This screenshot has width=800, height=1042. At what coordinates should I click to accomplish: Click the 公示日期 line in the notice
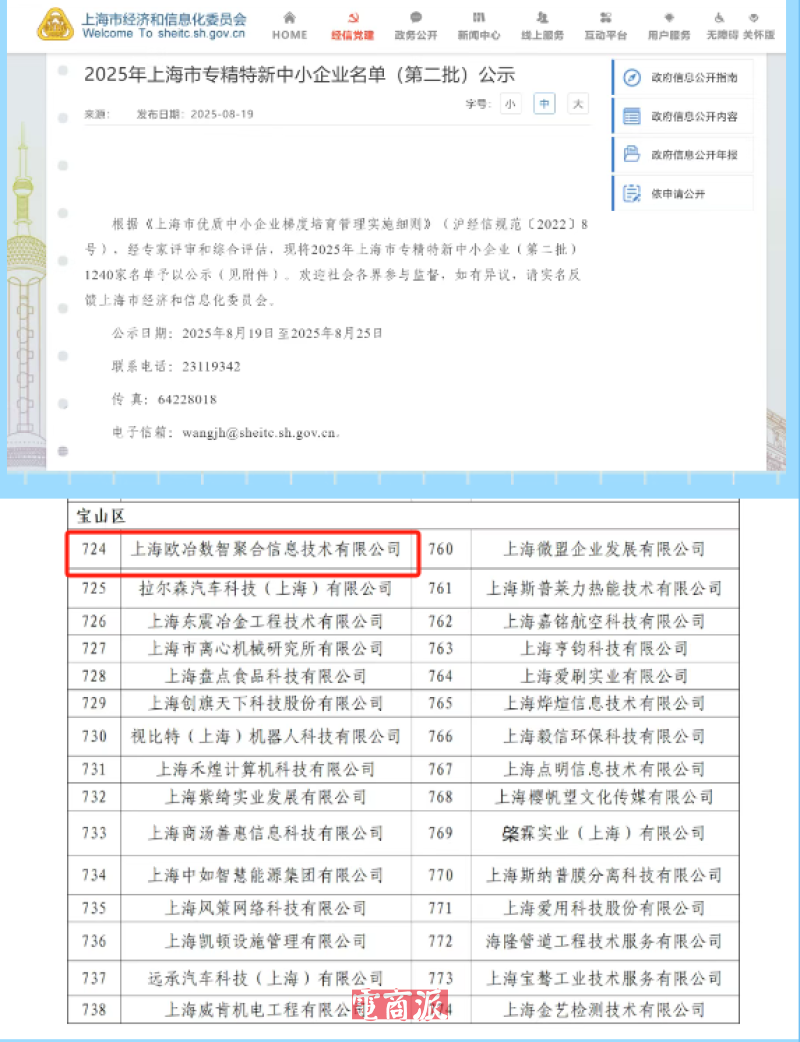[247, 333]
